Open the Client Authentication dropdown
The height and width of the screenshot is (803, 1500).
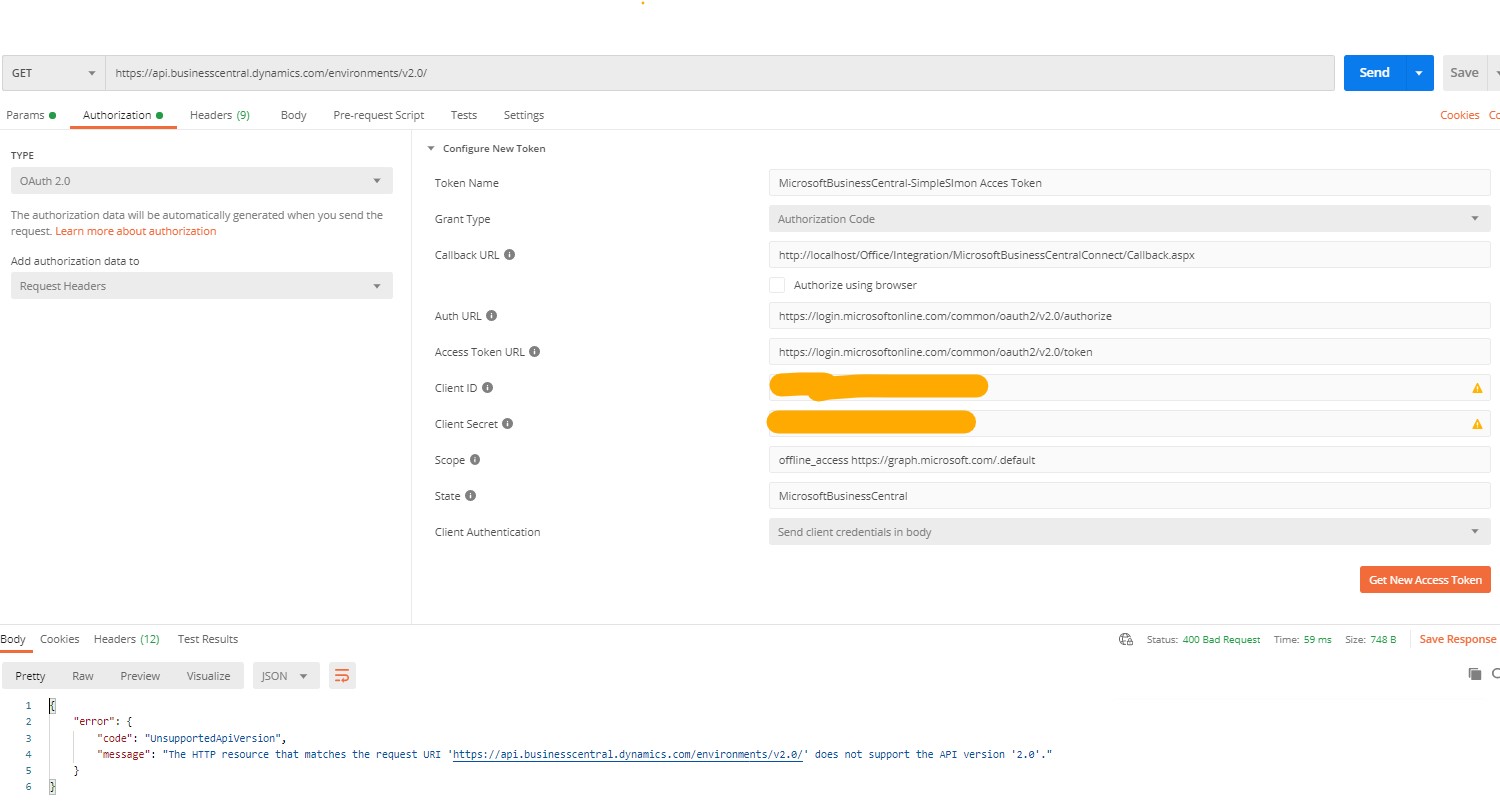1129,532
